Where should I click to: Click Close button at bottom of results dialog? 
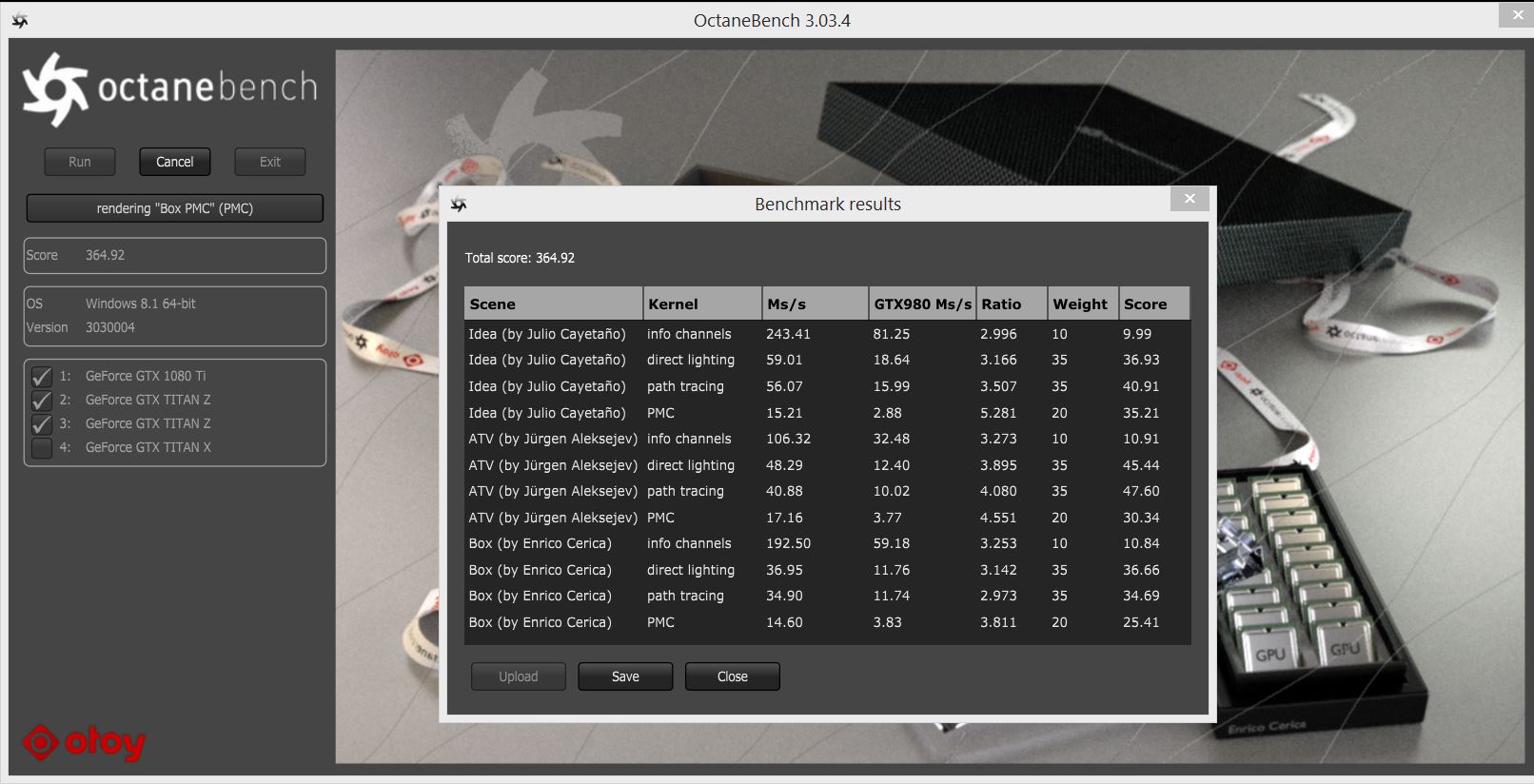[733, 676]
